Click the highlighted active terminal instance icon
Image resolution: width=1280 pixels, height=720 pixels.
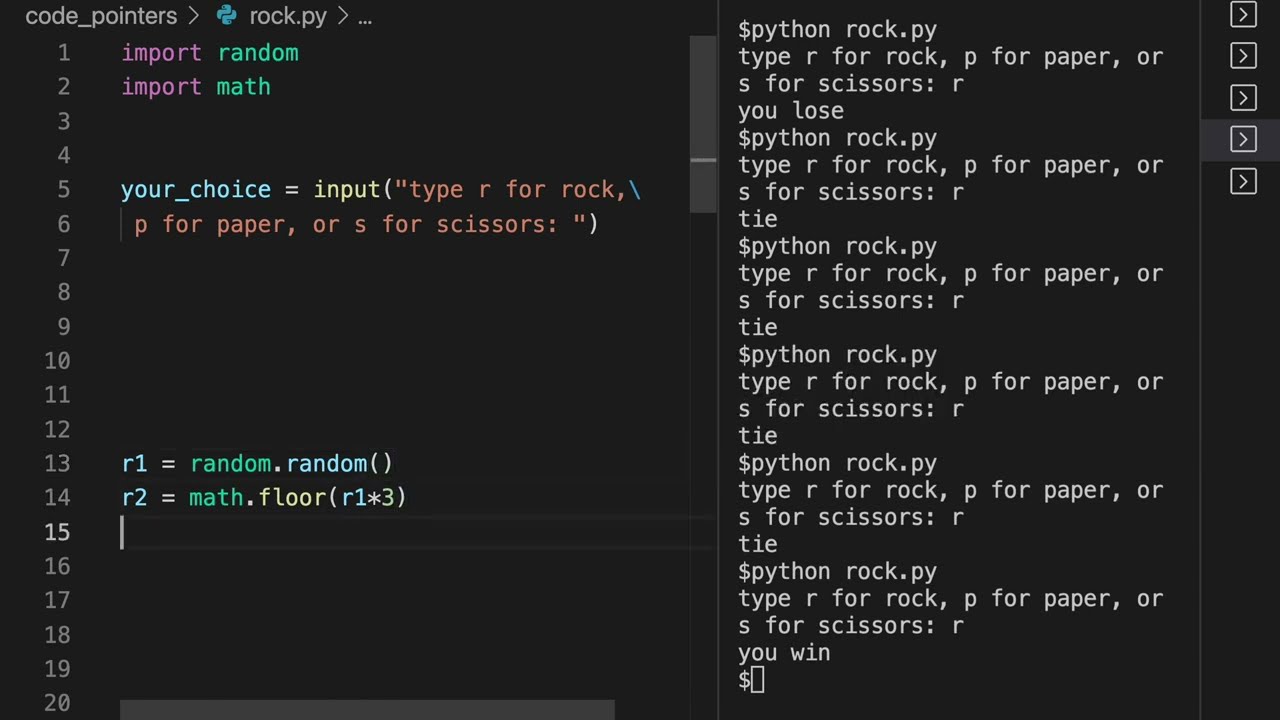point(1243,140)
